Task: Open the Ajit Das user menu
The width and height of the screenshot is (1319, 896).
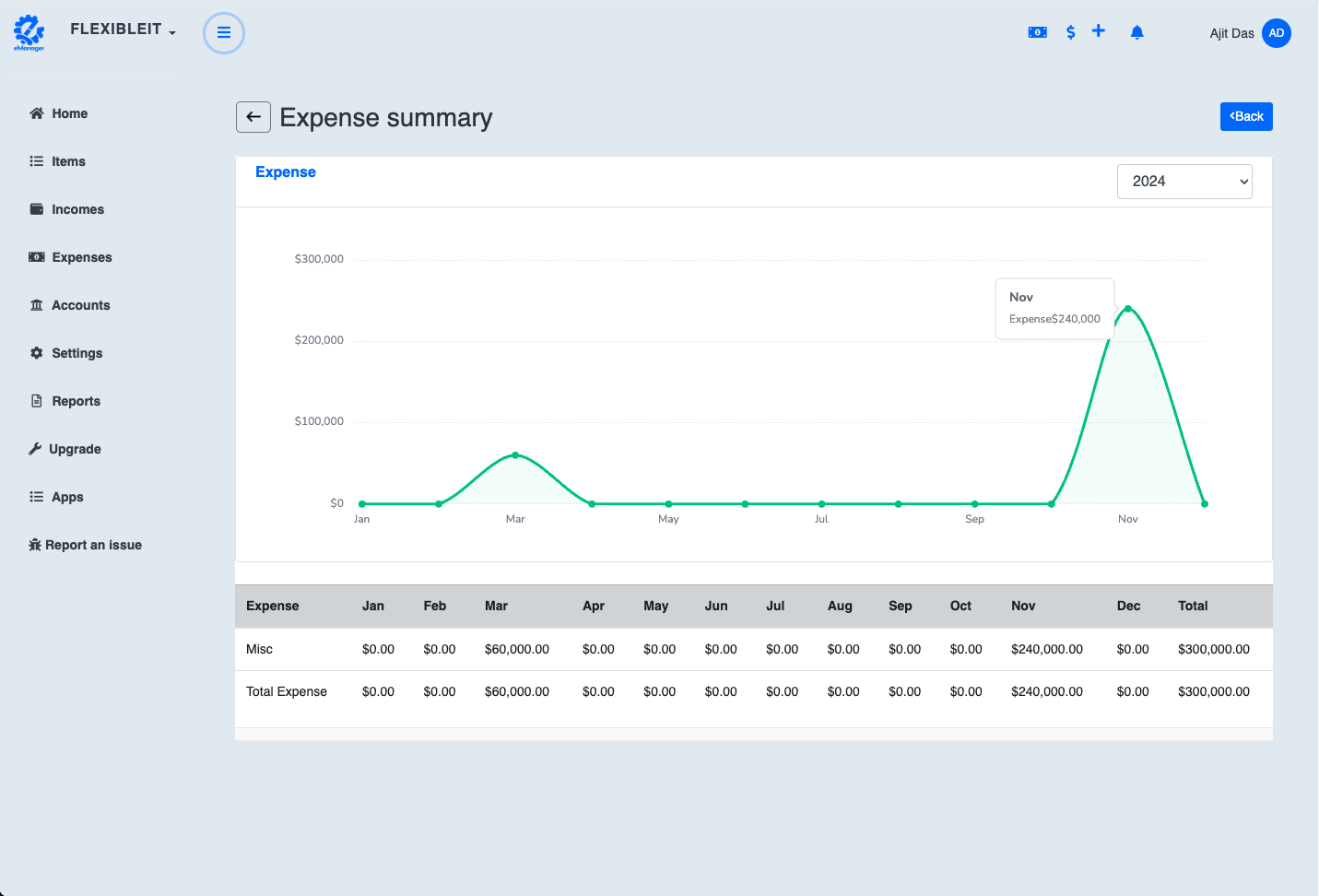Action: click(x=1231, y=33)
